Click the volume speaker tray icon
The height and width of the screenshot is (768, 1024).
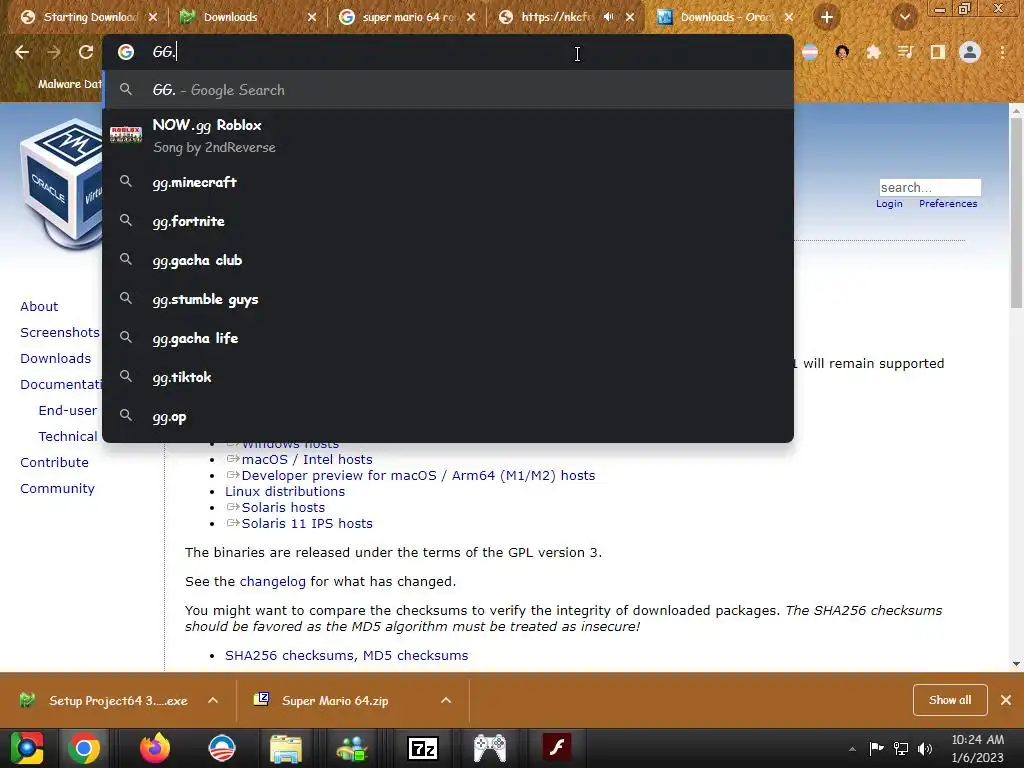point(925,748)
